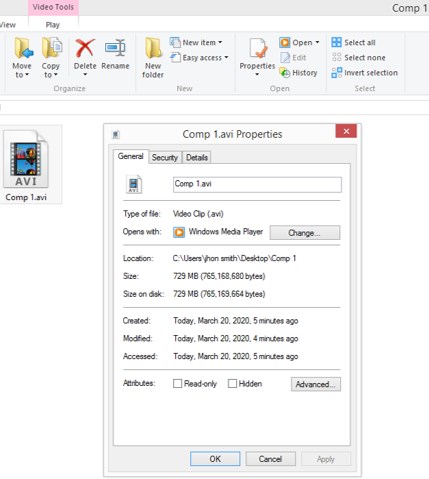Click the Rename icon in ribbon
The height and width of the screenshot is (479, 429).
[x=115, y=48]
